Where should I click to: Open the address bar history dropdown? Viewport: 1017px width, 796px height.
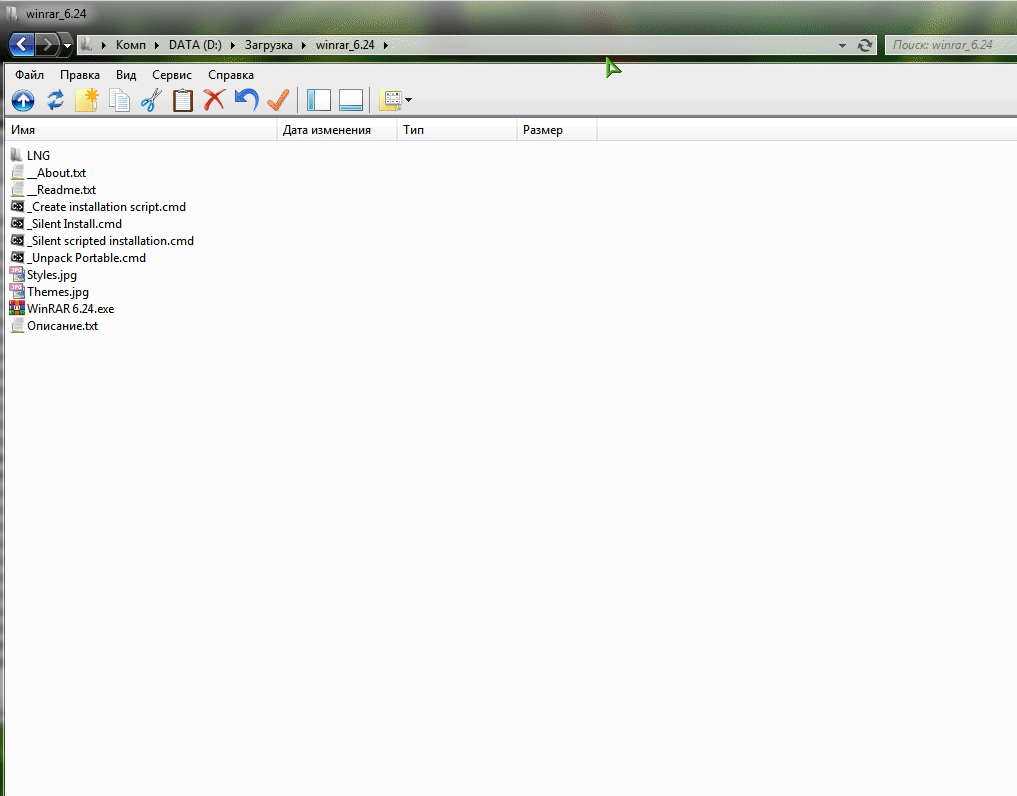(x=842, y=45)
